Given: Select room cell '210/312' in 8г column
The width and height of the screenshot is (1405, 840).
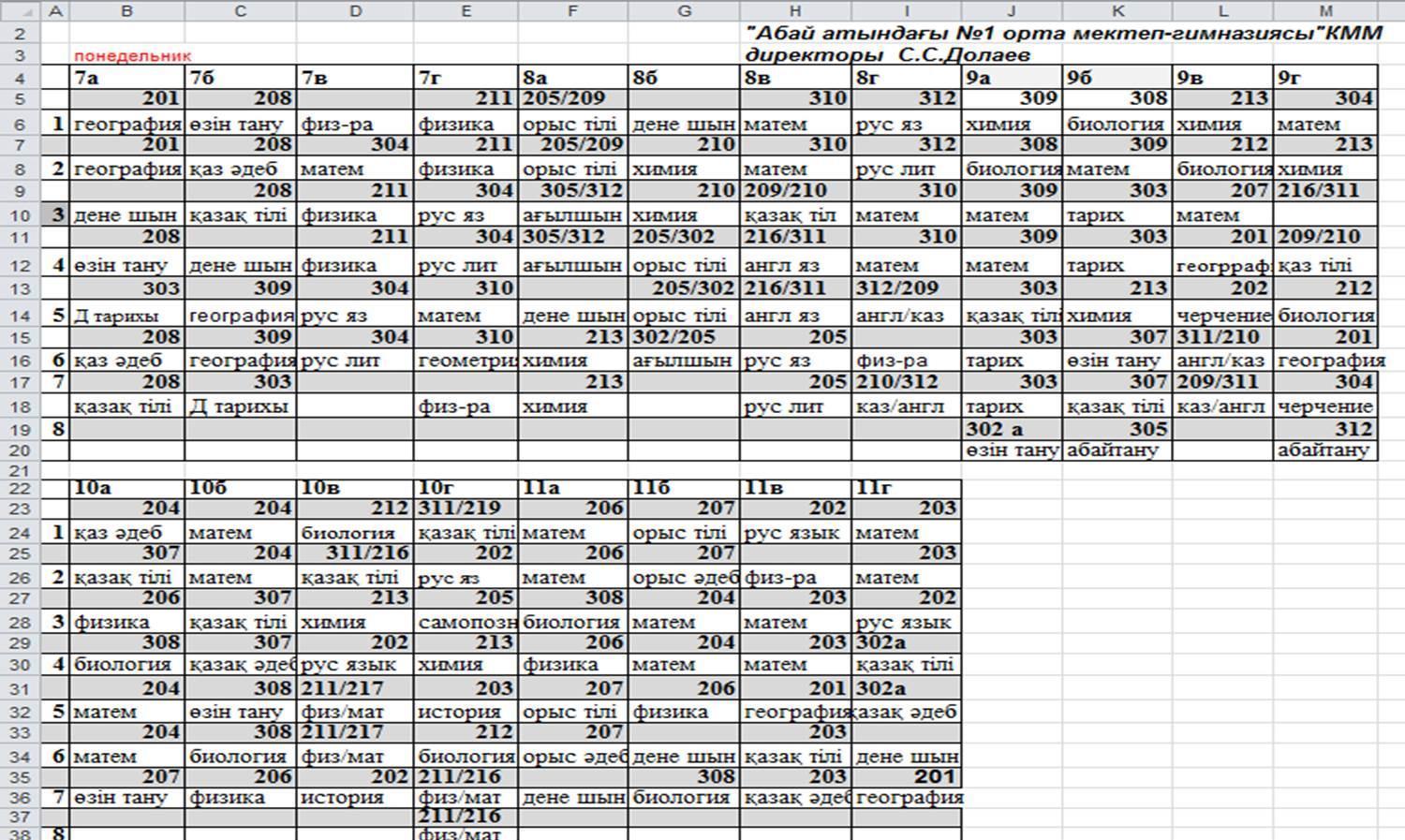Looking at the screenshot, I should point(906,381).
